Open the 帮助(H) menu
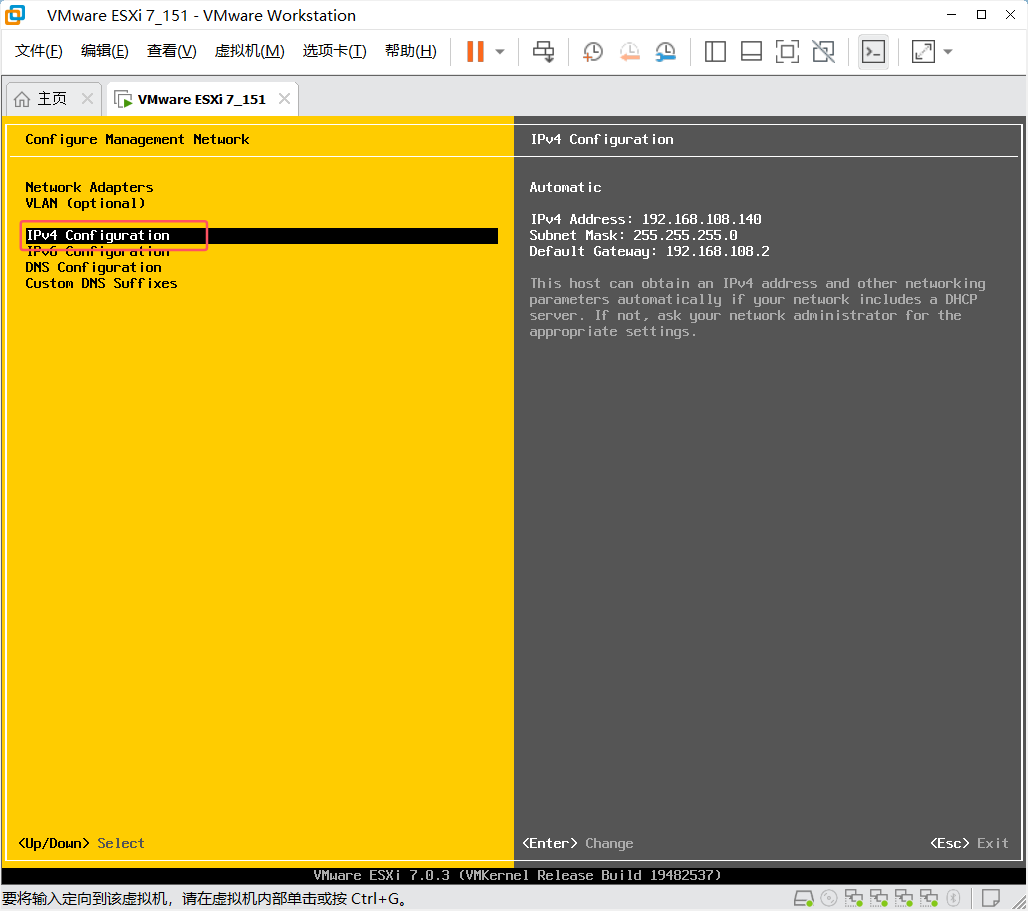The width and height of the screenshot is (1028, 911). point(410,50)
